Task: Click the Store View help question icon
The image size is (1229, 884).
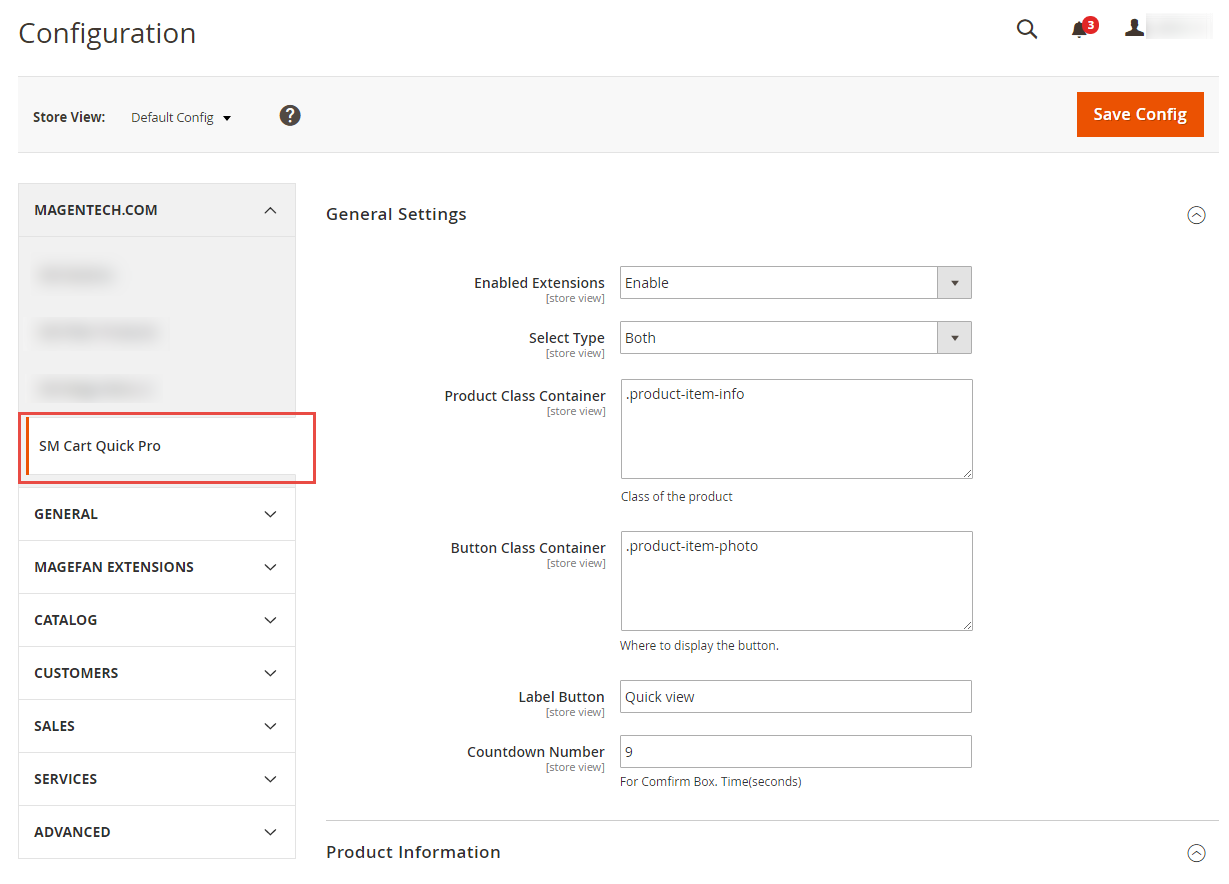Action: [x=290, y=116]
